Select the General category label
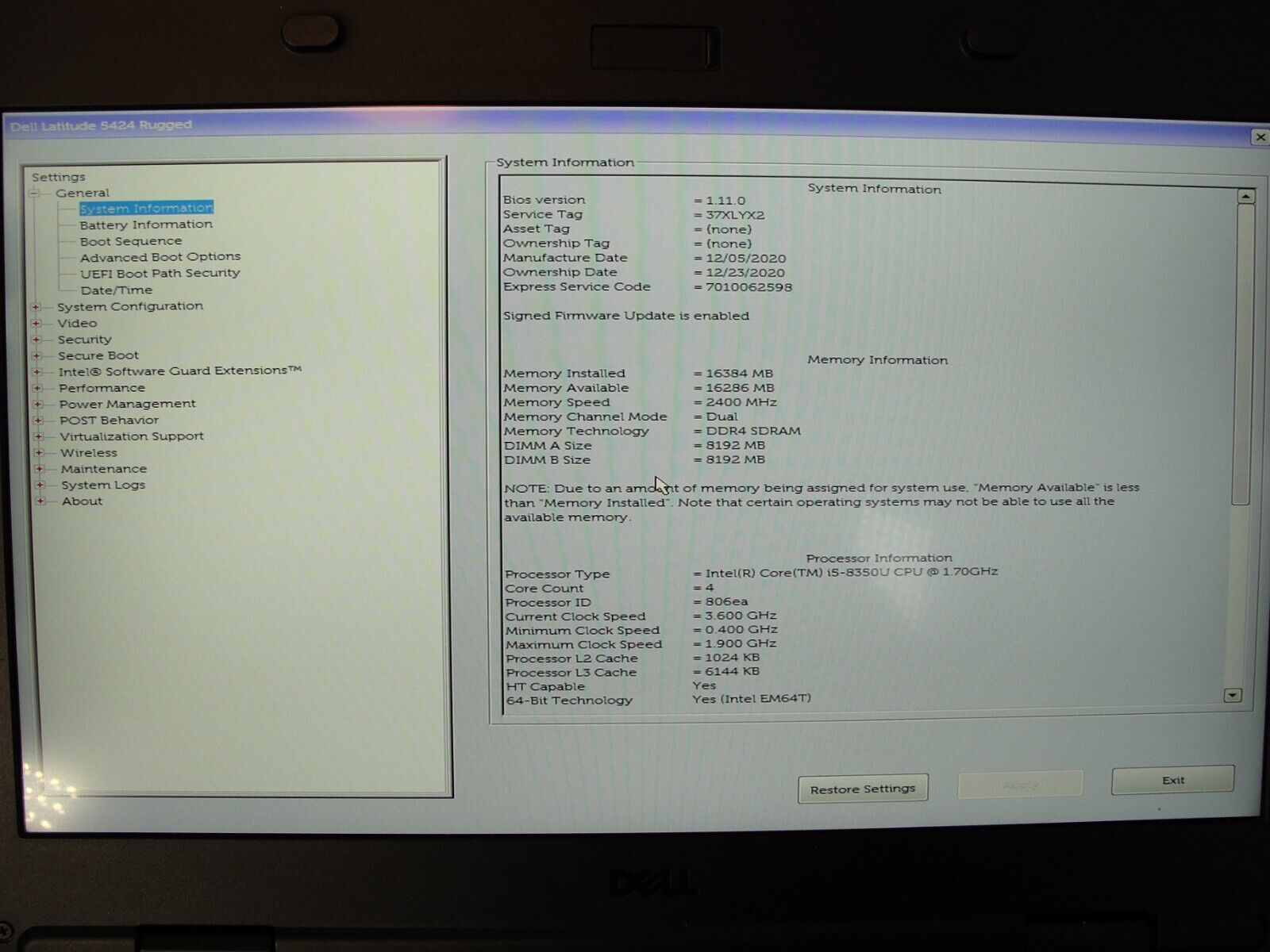The height and width of the screenshot is (952, 1270). (83, 193)
